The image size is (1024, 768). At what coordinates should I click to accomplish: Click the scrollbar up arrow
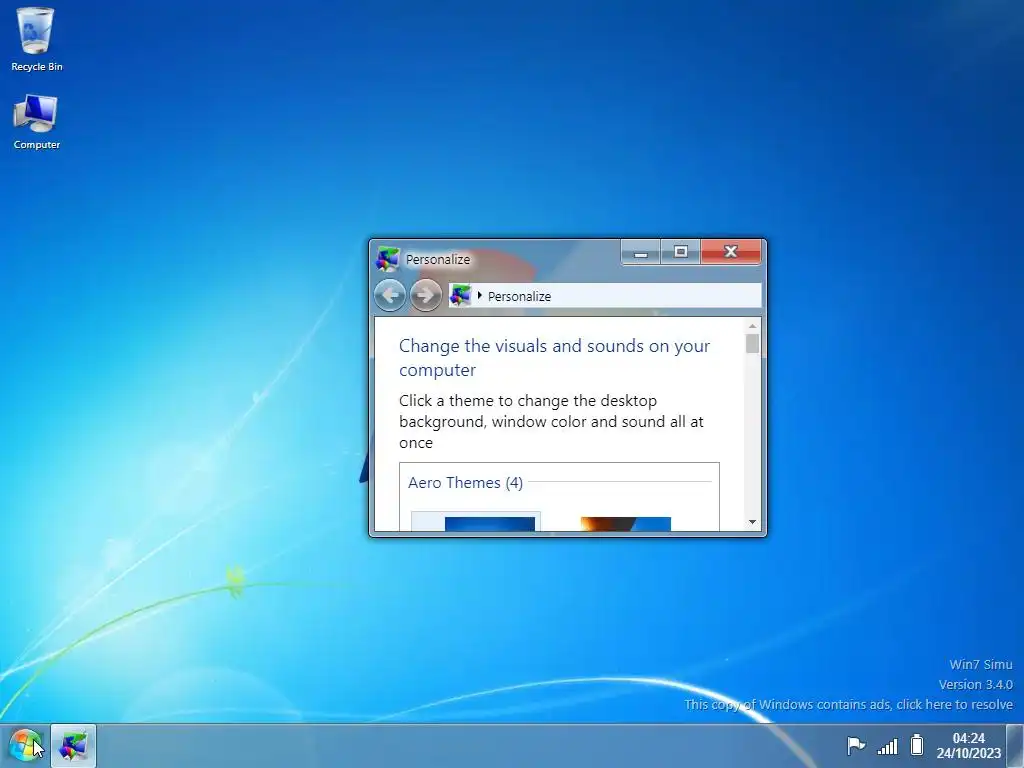[x=752, y=325]
